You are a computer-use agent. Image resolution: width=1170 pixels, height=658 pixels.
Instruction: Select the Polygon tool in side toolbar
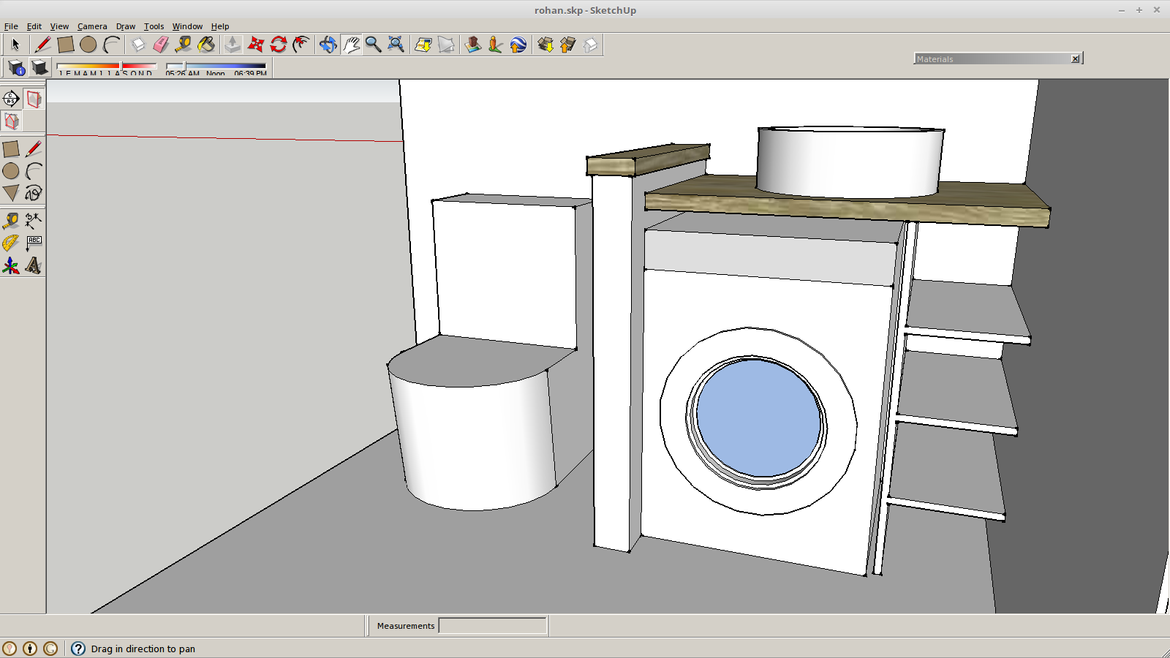[x=11, y=193]
